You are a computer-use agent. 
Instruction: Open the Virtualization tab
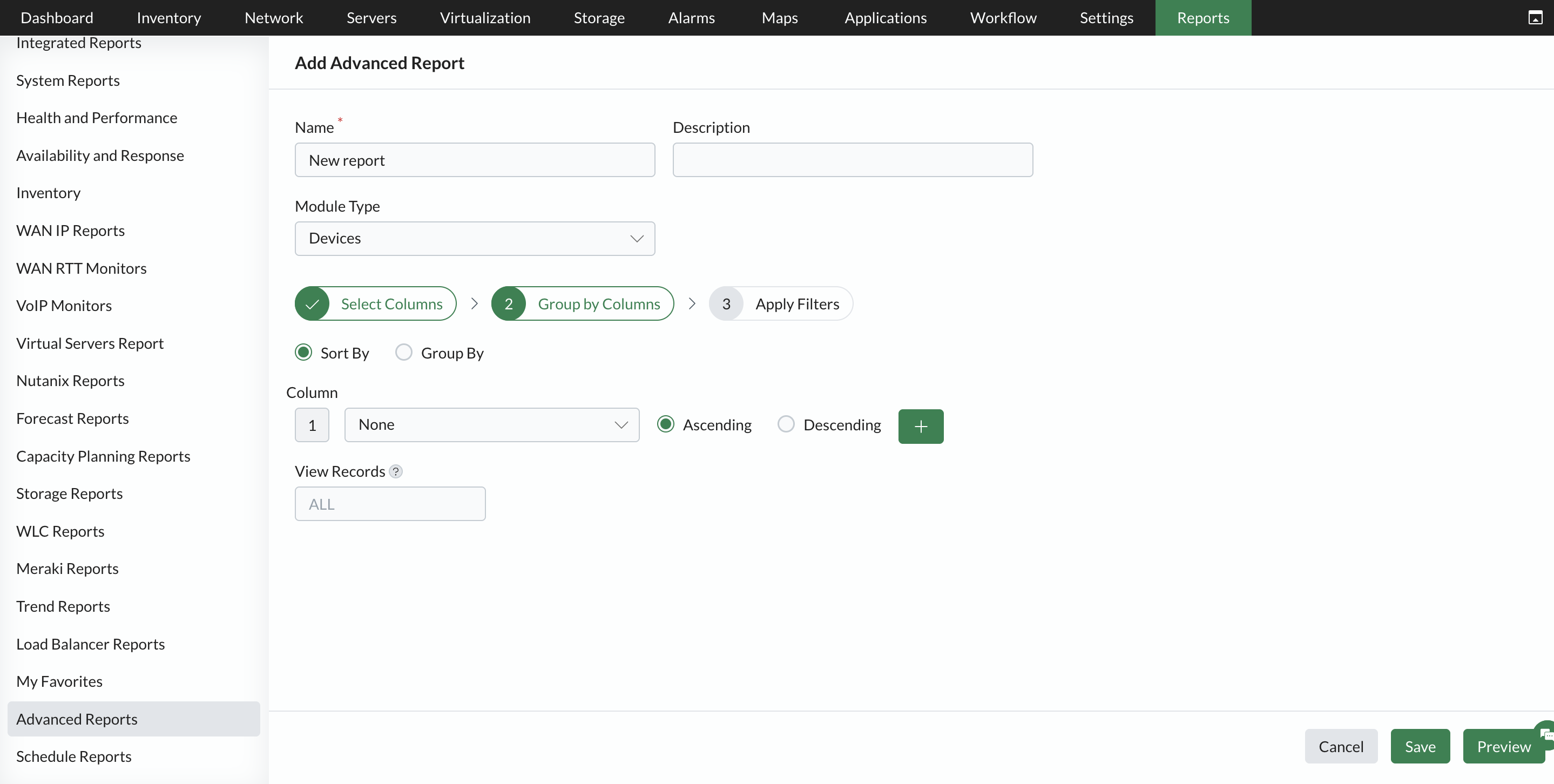pyautogui.click(x=485, y=17)
